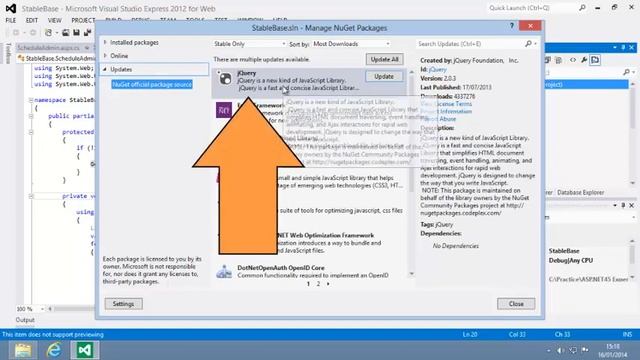Click the Update button for jQuery
The width and height of the screenshot is (640, 360).
(384, 76)
